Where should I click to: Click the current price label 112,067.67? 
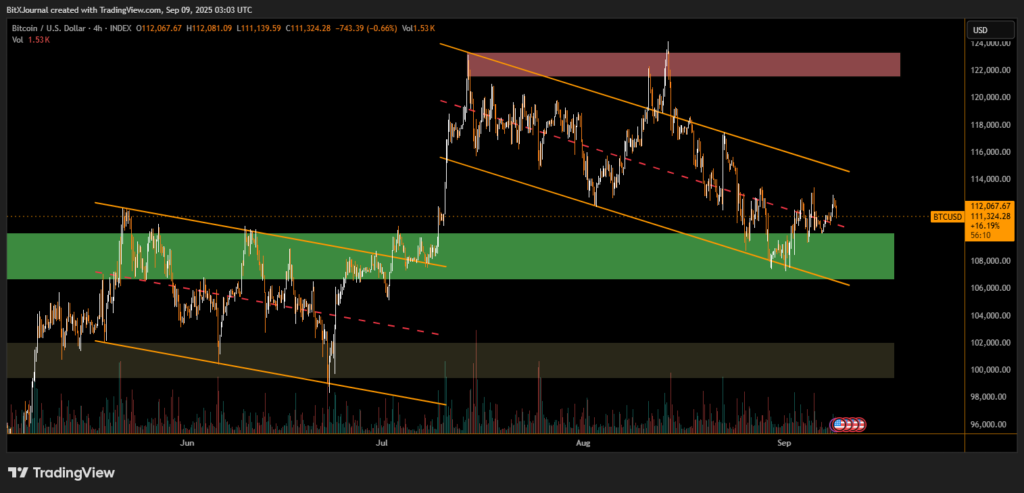pyautogui.click(x=985, y=205)
